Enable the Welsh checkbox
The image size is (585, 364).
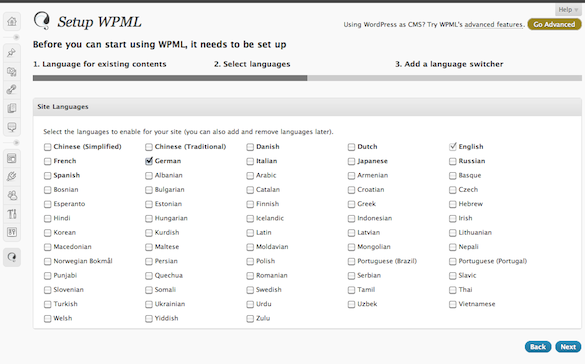[x=47, y=319]
